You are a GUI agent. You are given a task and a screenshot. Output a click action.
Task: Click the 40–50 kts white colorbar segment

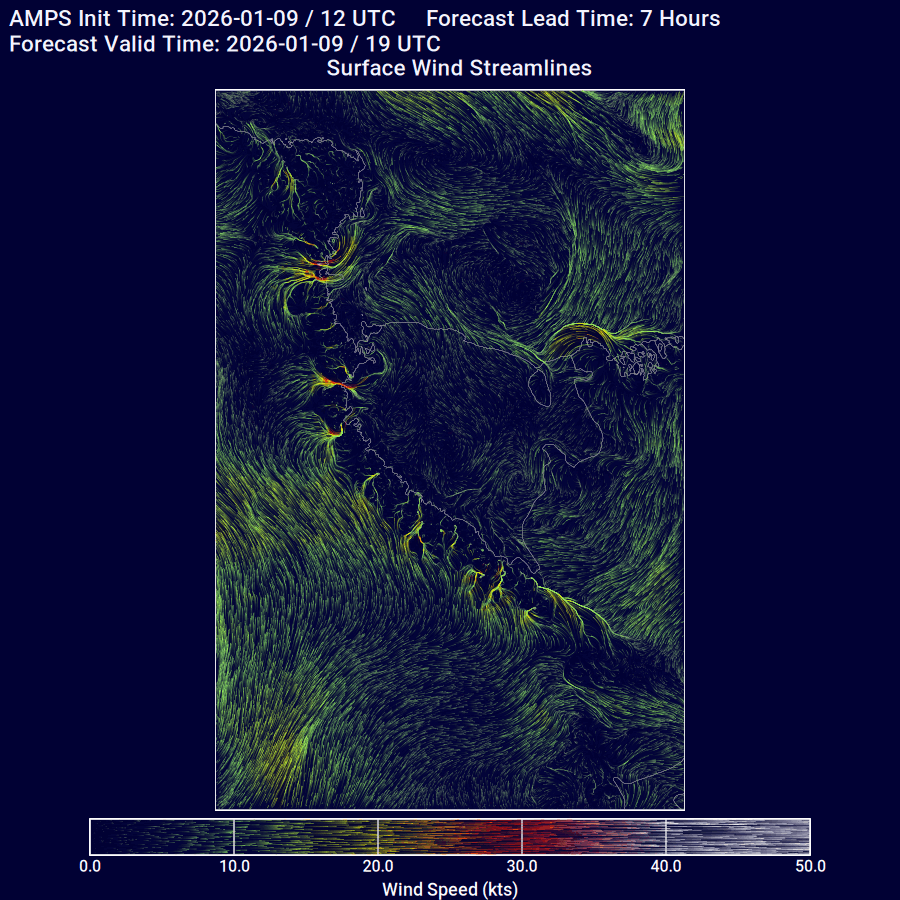pyautogui.click(x=738, y=837)
